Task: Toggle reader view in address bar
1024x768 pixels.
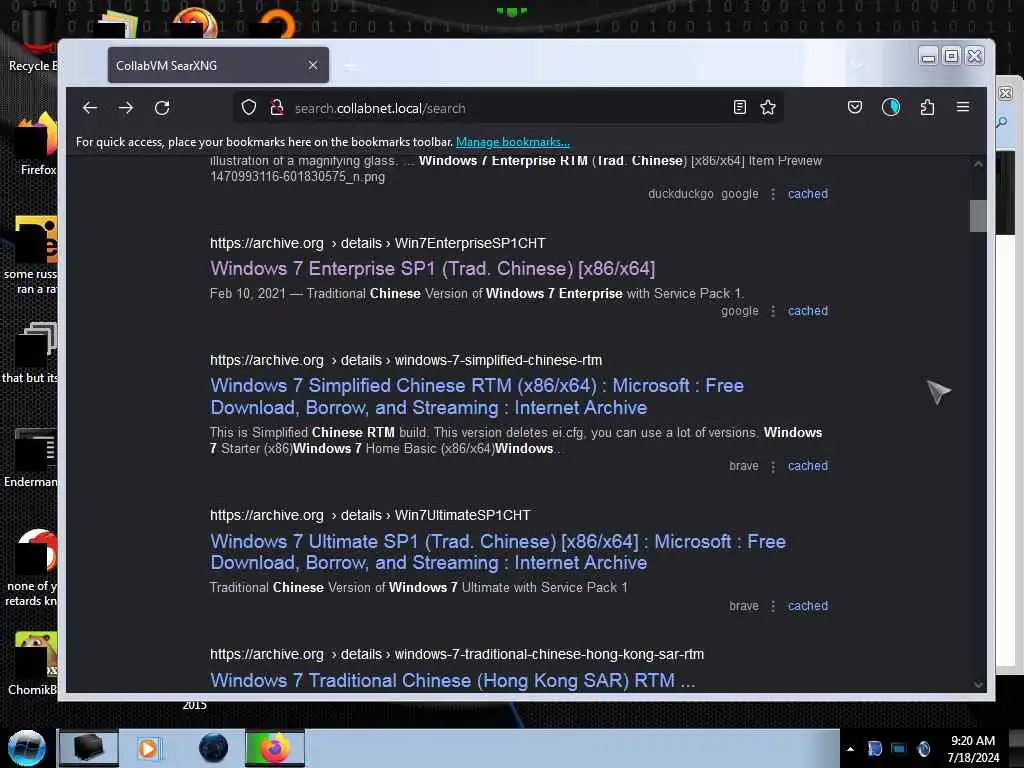Action: 739,107
